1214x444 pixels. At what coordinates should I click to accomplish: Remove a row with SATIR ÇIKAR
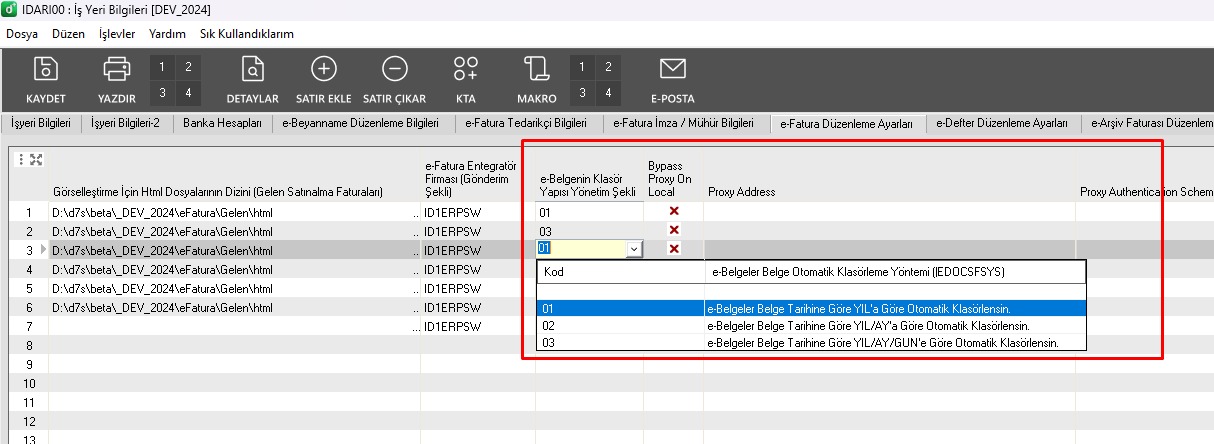394,70
